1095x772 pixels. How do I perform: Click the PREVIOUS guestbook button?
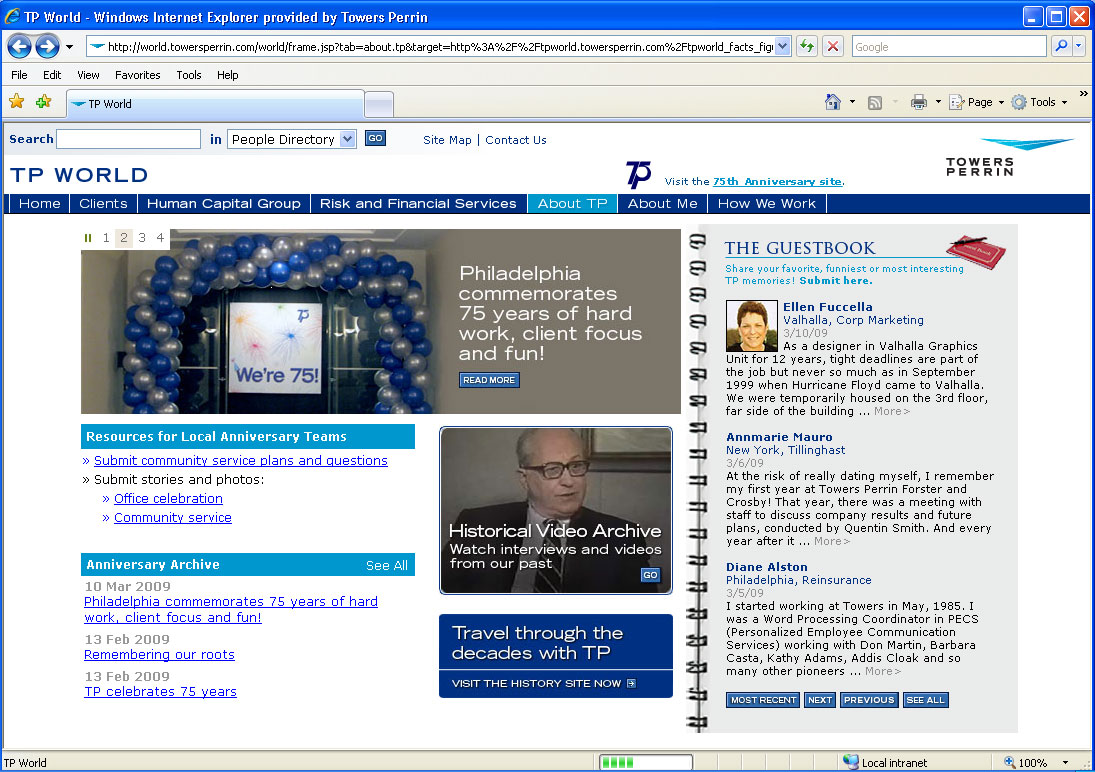coord(869,700)
